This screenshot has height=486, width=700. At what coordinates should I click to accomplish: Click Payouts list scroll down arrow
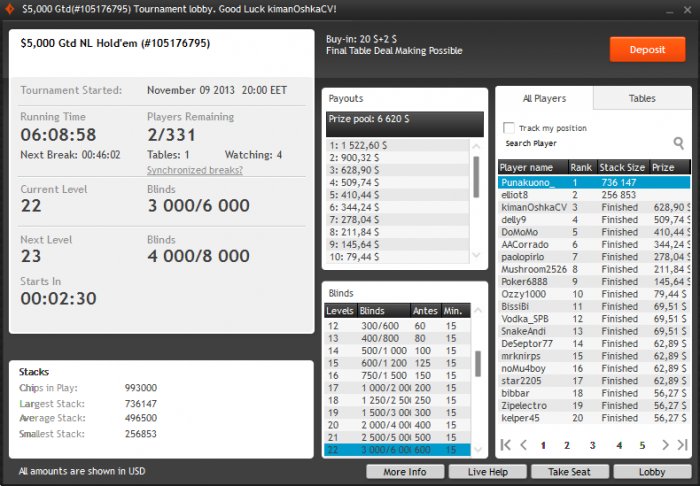[x=476, y=255]
